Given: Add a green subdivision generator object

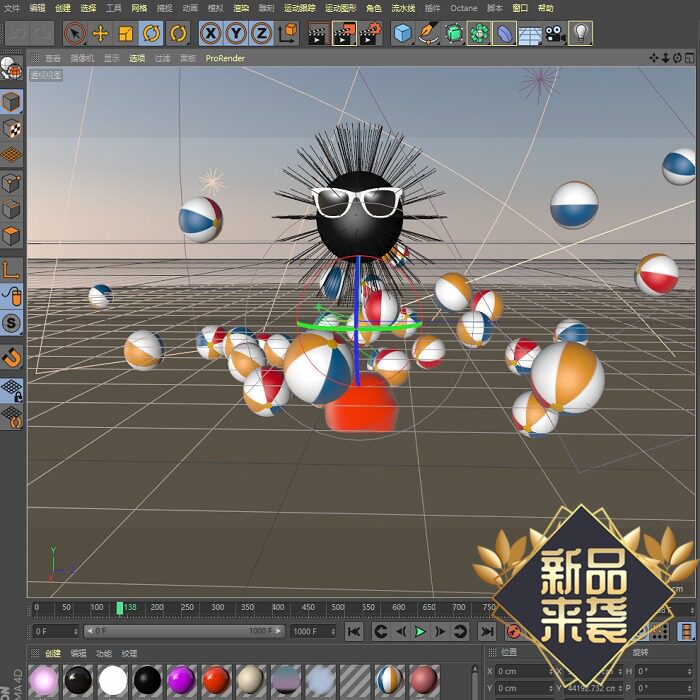Looking at the screenshot, I should (454, 33).
